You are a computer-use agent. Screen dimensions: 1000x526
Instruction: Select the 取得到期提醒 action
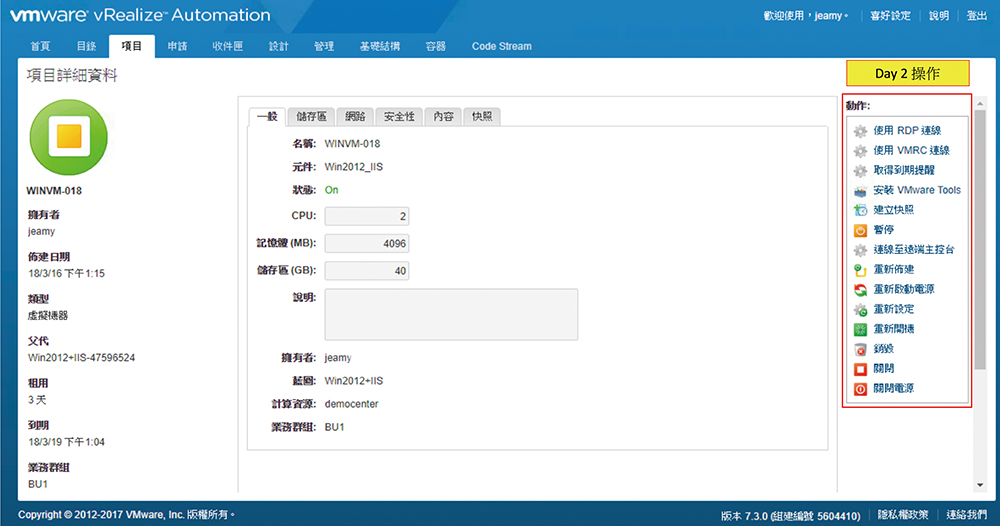point(904,170)
